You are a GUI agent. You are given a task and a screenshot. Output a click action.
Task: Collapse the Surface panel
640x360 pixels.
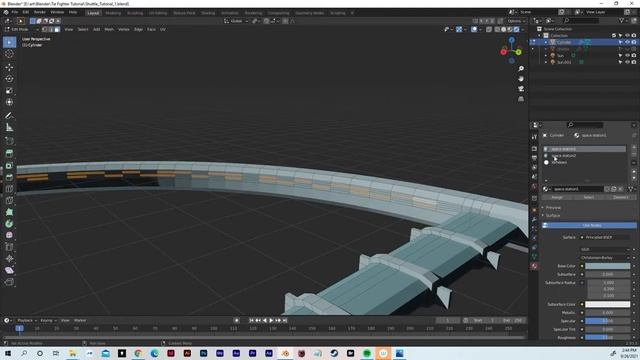[x=553, y=216]
